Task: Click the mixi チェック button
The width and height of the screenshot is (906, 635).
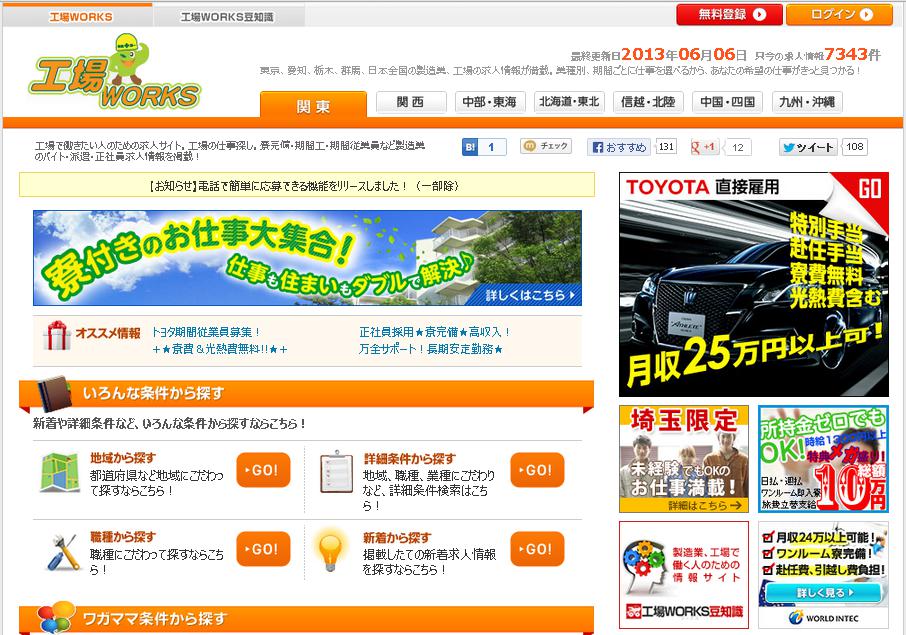Action: click(546, 146)
